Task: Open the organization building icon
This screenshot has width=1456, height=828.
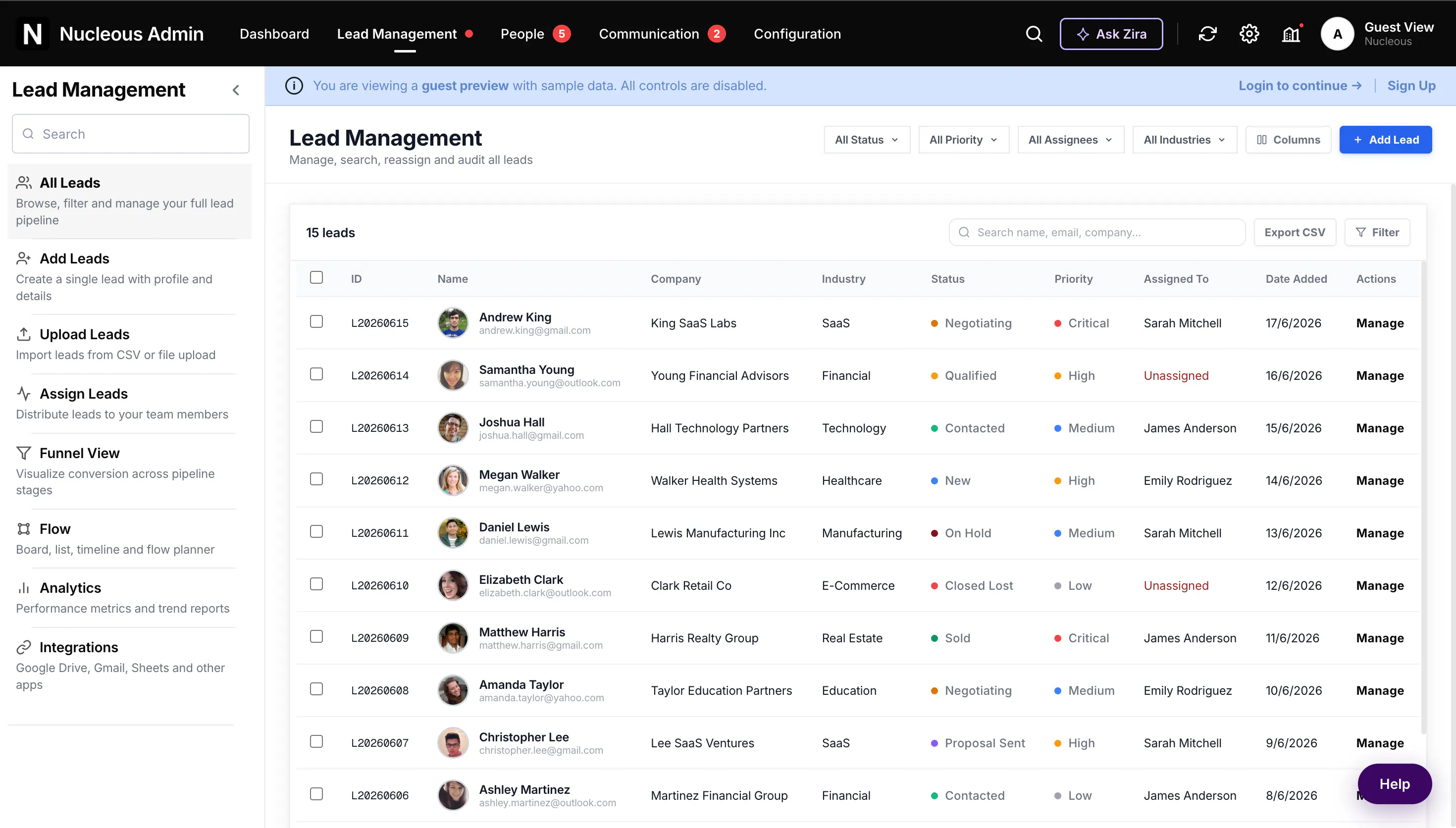Action: (x=1291, y=34)
